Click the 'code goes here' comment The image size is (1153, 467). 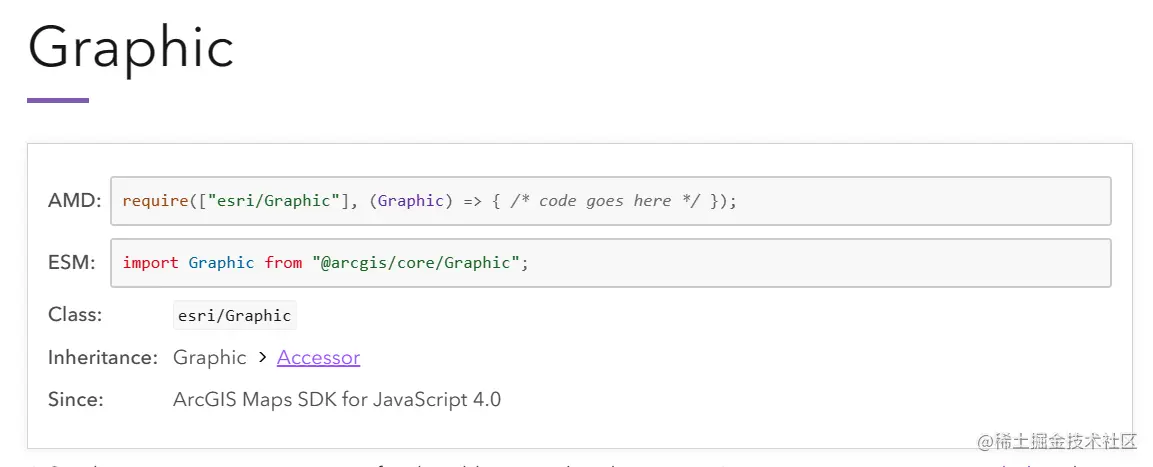coord(605,201)
